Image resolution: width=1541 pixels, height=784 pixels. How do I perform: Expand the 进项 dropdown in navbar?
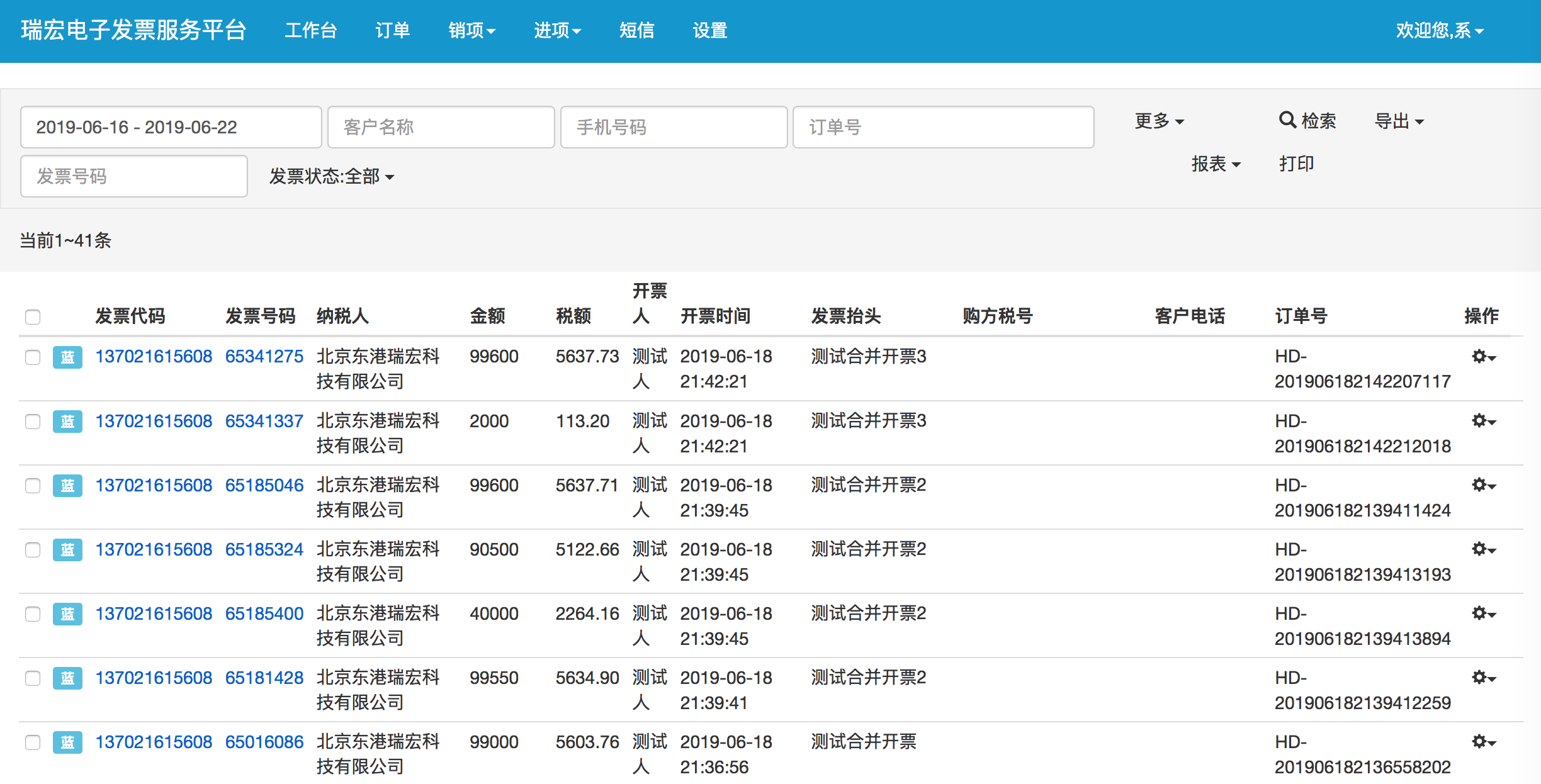[558, 30]
